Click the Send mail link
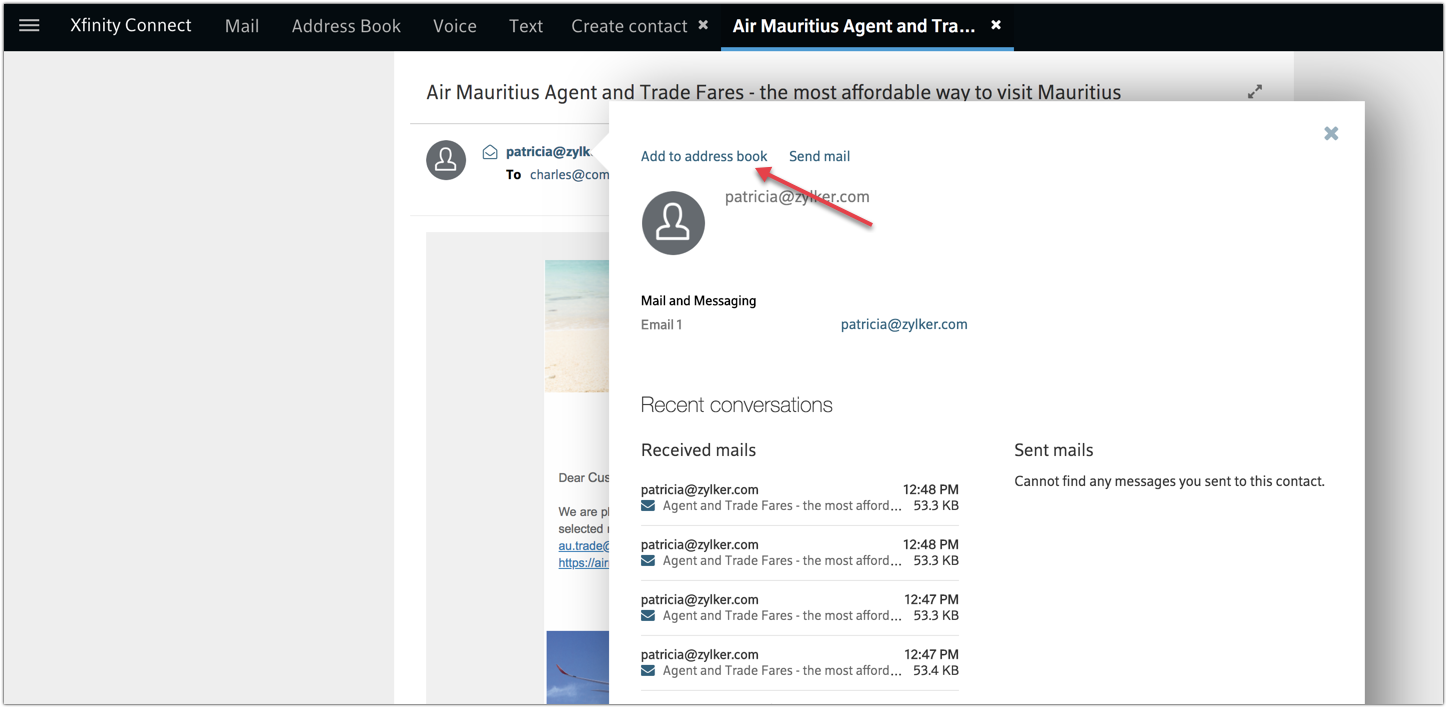 pos(819,156)
